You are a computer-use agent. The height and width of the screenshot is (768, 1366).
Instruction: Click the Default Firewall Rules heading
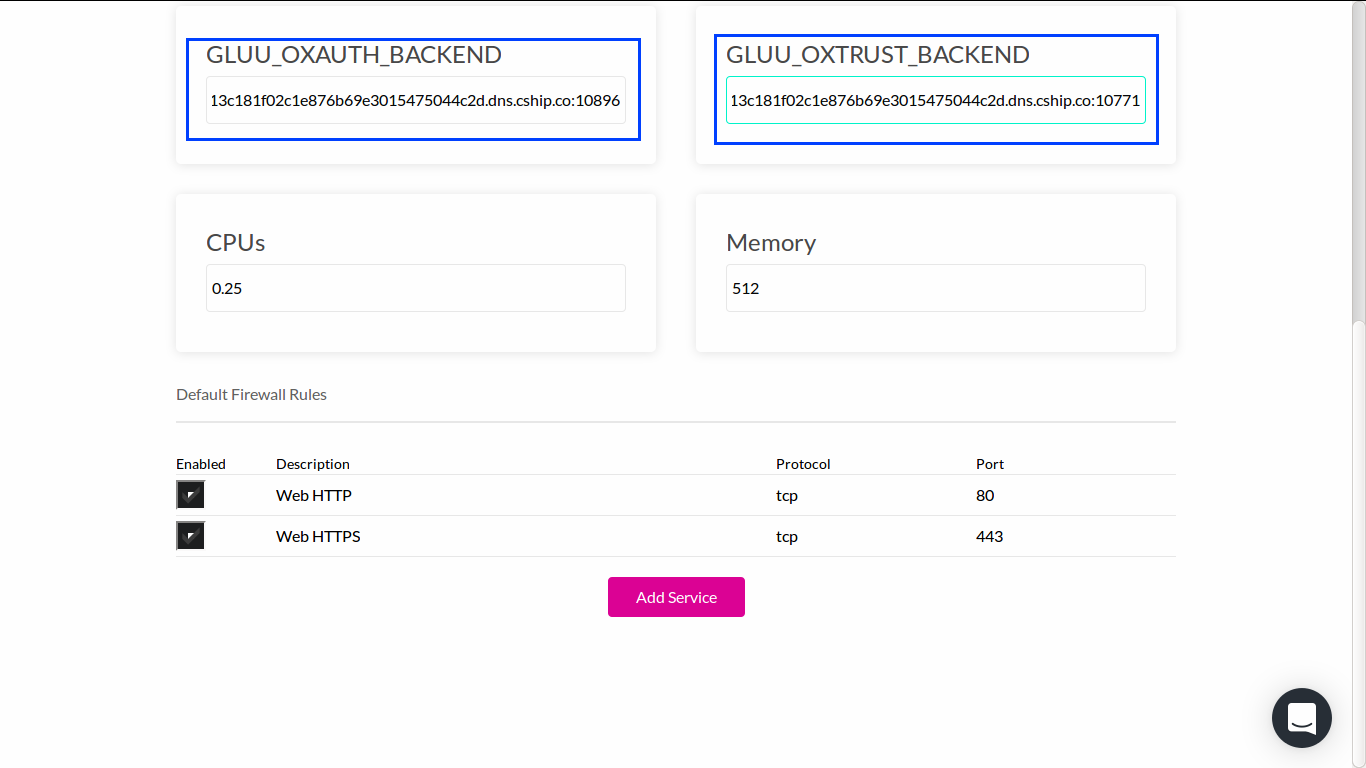[251, 394]
